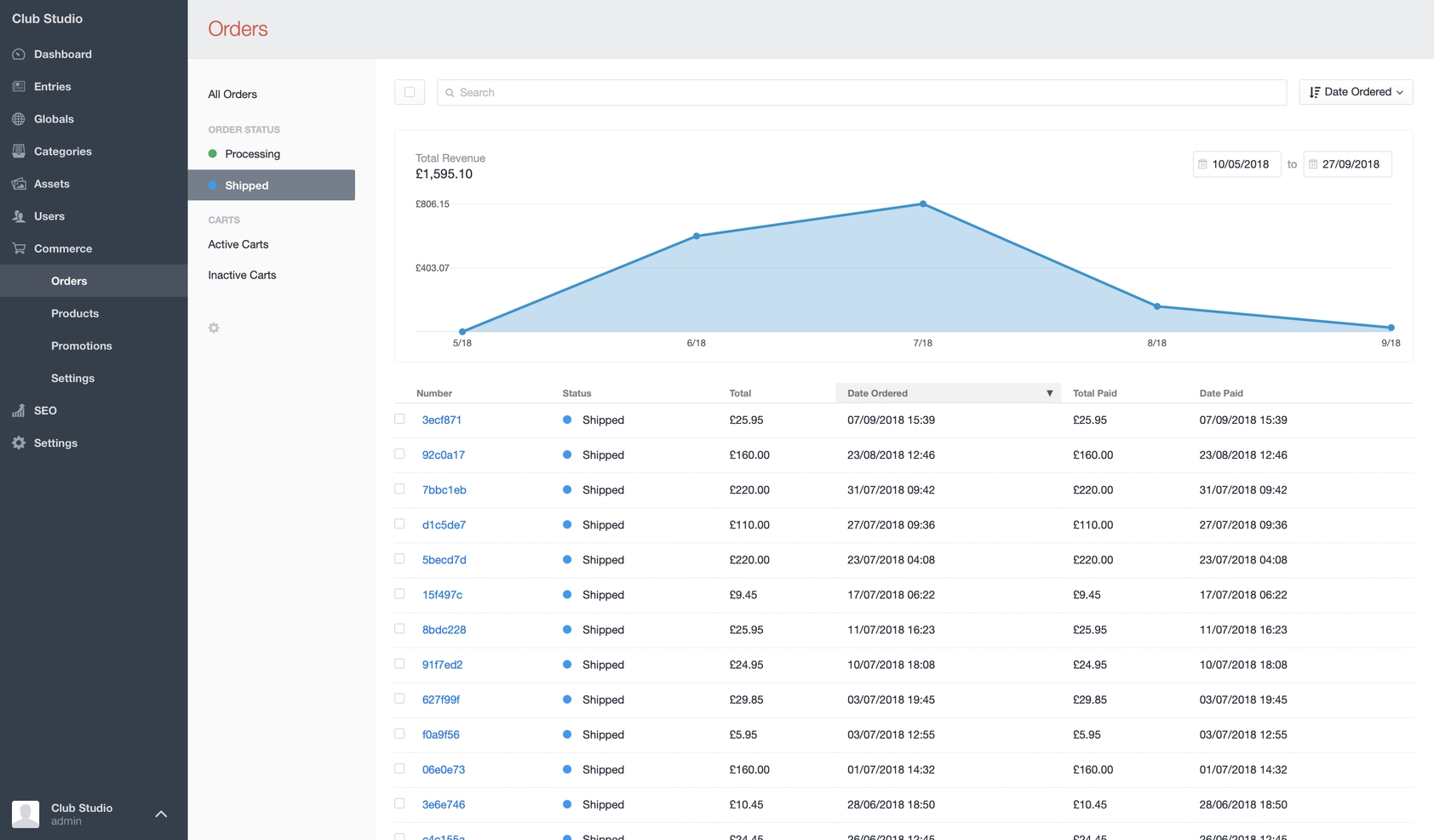Toggle the select-all checkbox beside search
This screenshot has height=840, width=1434.
[410, 92]
